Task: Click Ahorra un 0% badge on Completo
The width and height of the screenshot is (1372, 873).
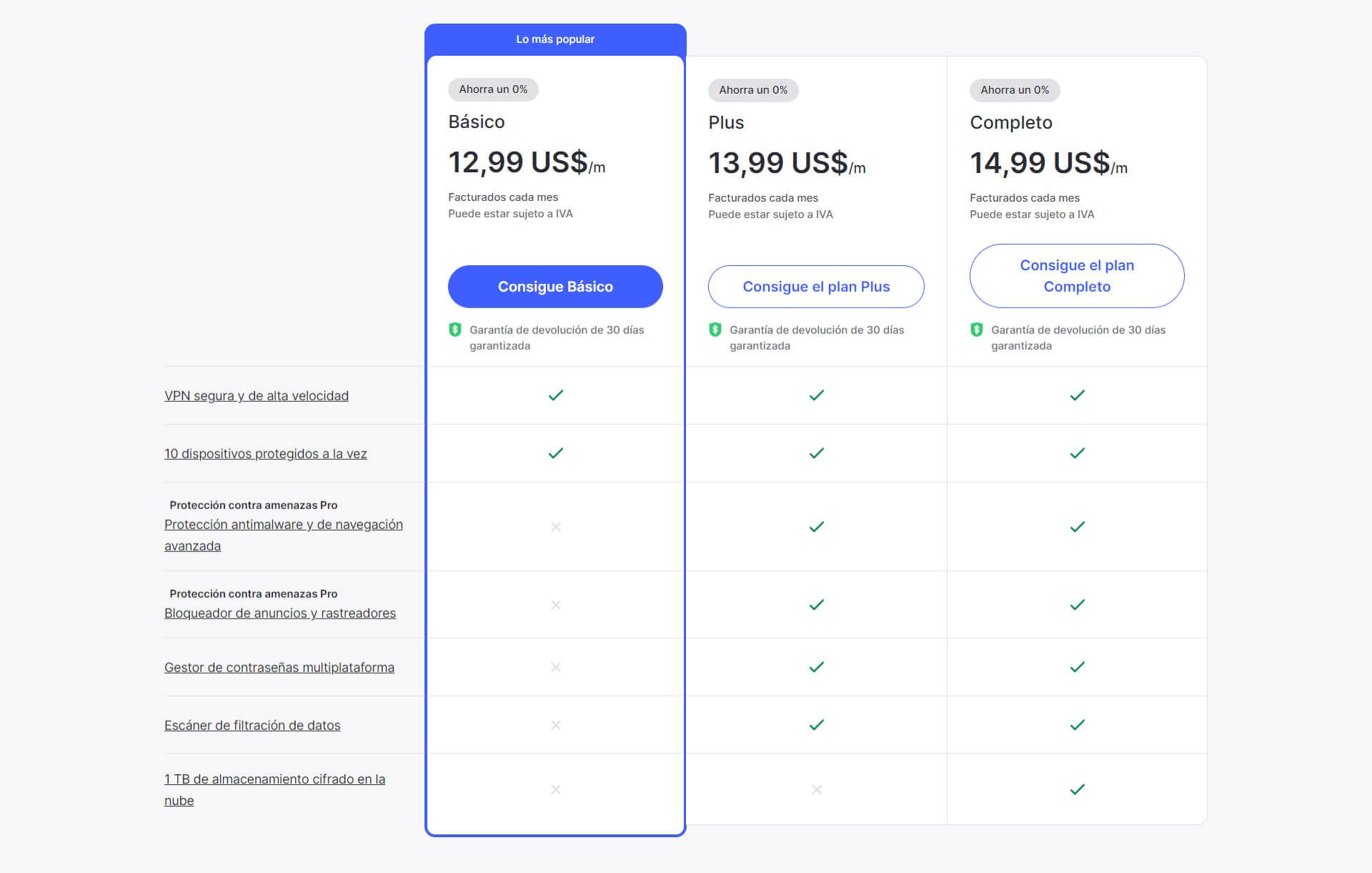Action: (x=1015, y=90)
